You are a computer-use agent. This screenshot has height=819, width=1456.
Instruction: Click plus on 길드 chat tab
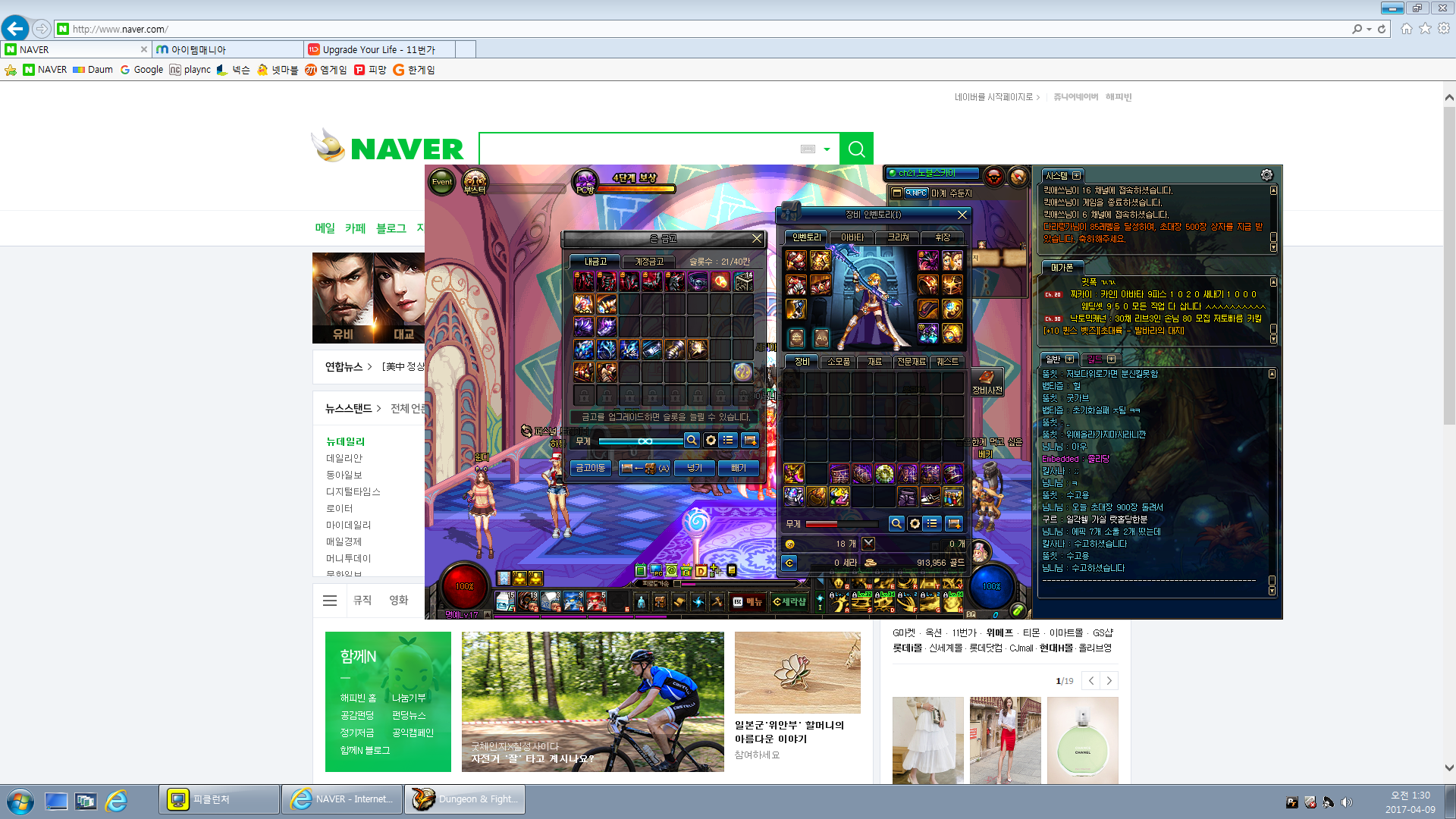point(1111,359)
